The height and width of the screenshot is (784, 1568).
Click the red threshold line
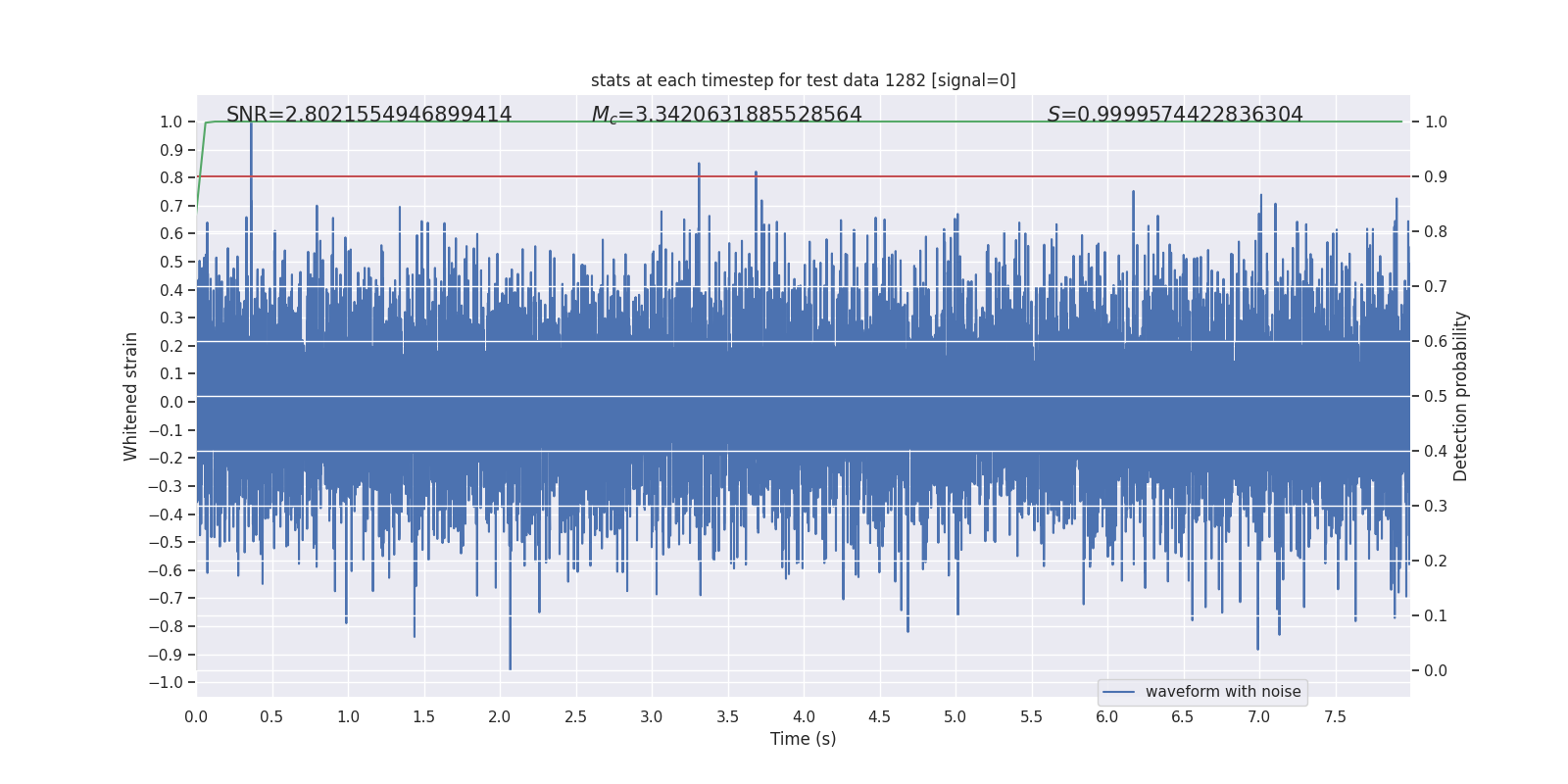point(803,176)
